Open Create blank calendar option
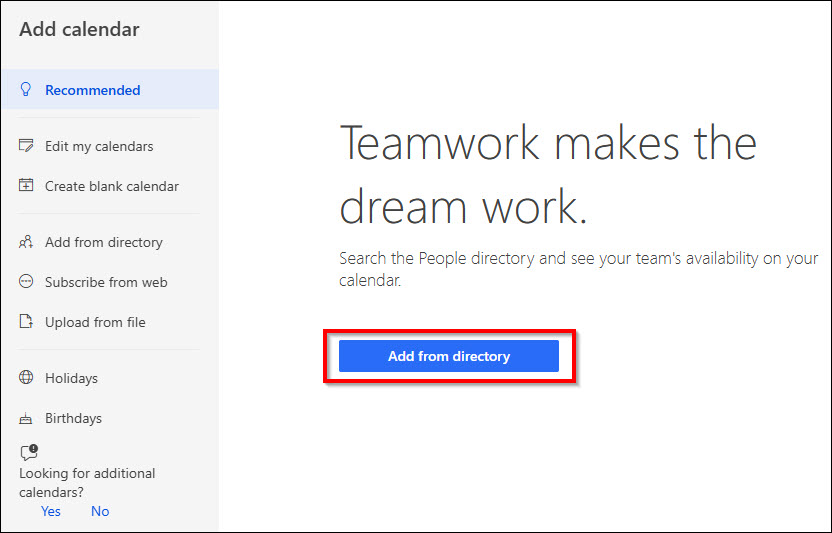 pos(112,186)
